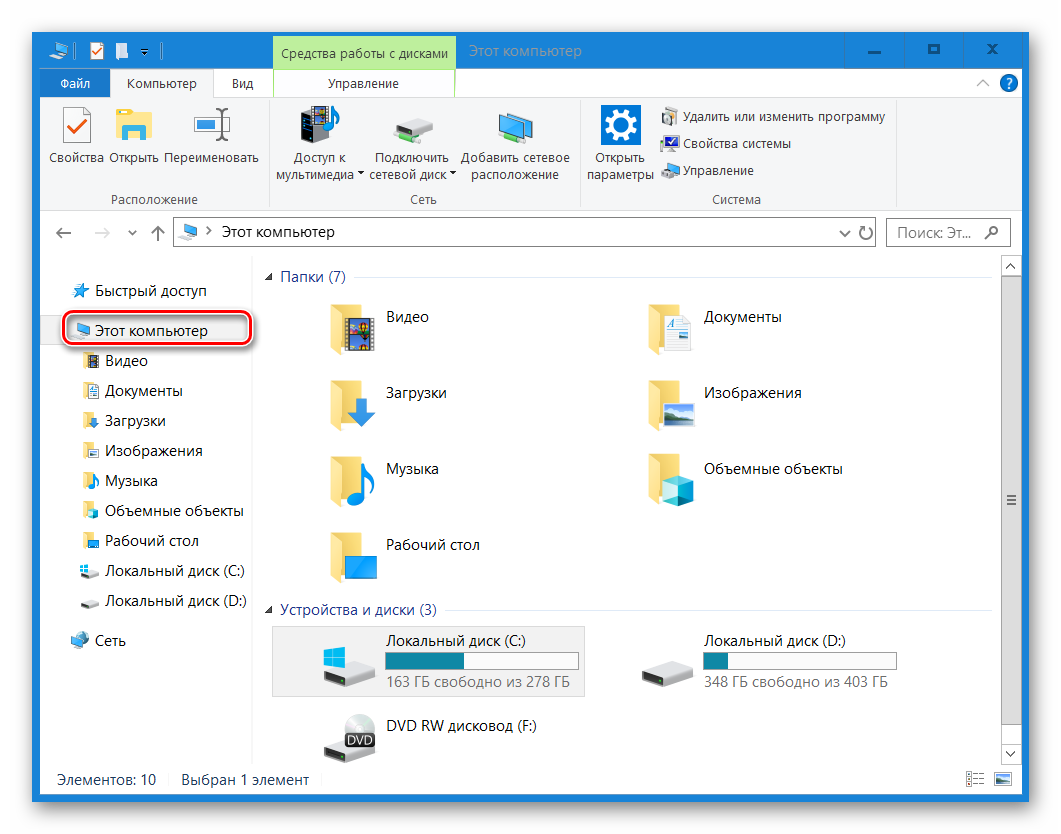Click Удалить или изменить программу
This screenshot has height=834, width=1061.
(773, 116)
